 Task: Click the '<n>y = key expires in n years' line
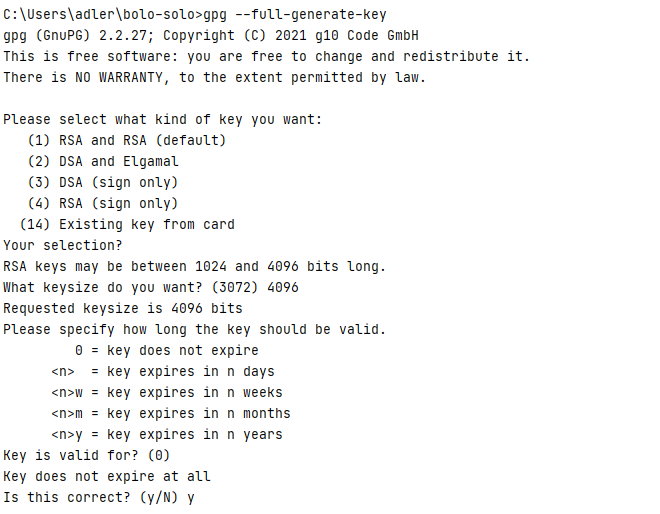[167, 435]
